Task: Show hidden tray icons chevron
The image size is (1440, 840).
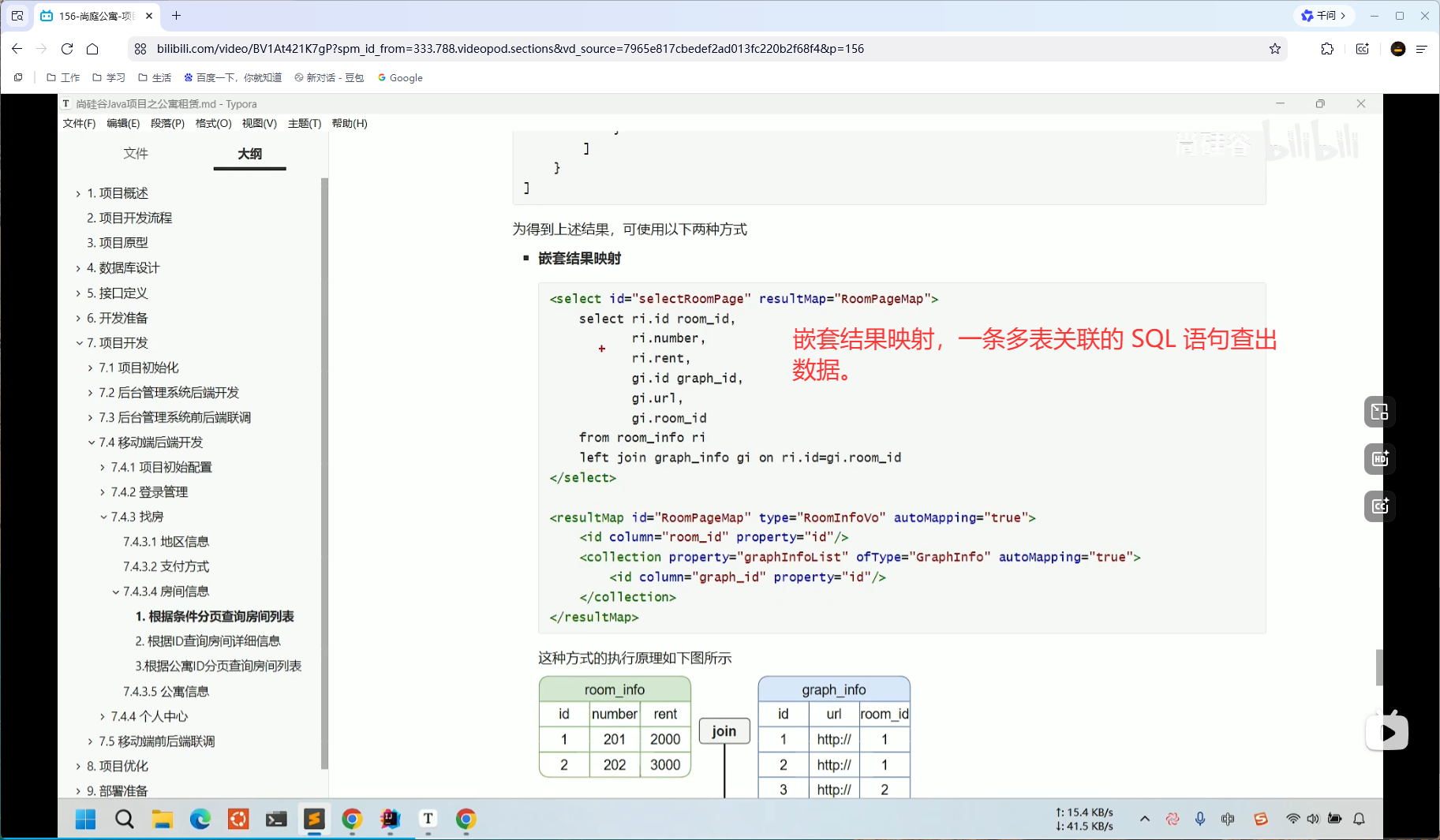Action: click(x=1145, y=819)
